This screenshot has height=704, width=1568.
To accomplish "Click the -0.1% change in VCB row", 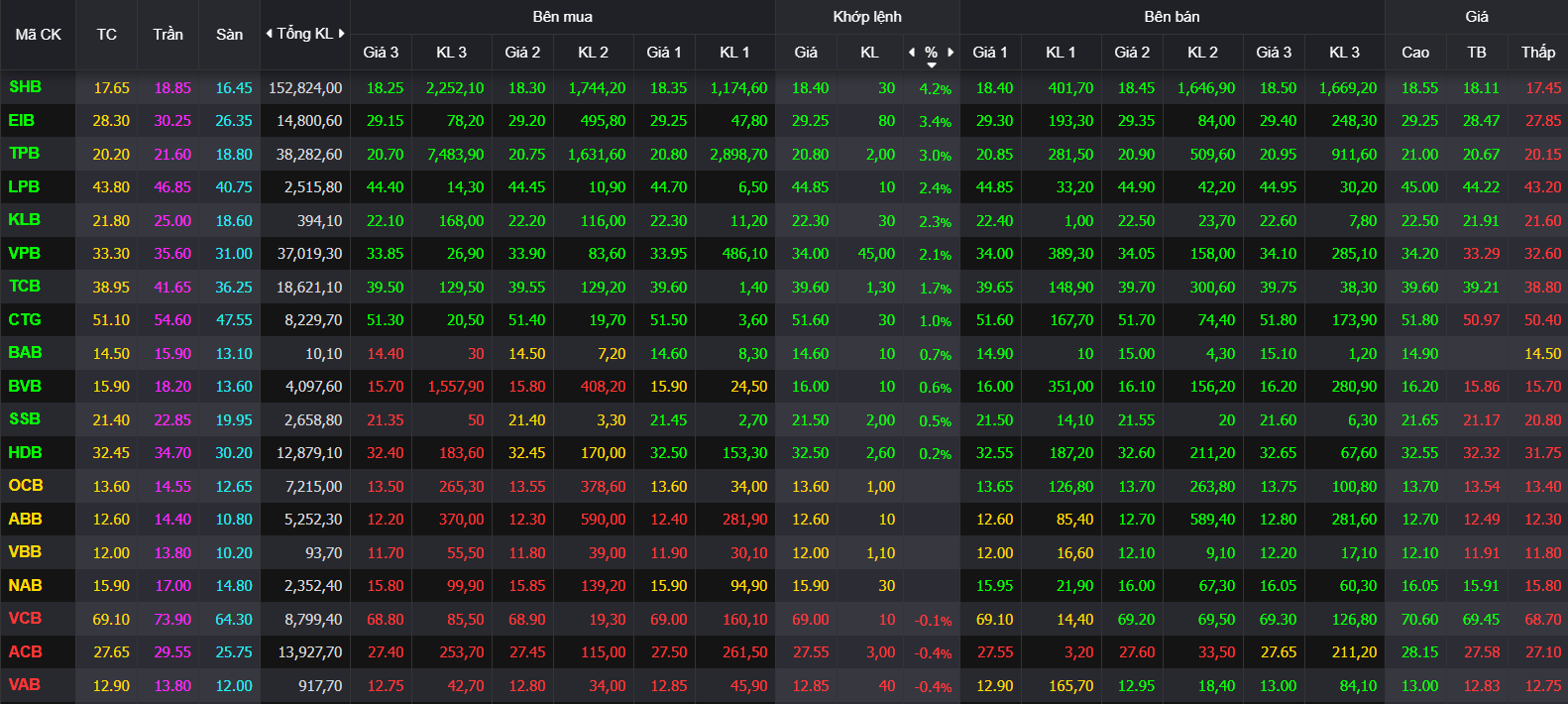I will click(934, 621).
